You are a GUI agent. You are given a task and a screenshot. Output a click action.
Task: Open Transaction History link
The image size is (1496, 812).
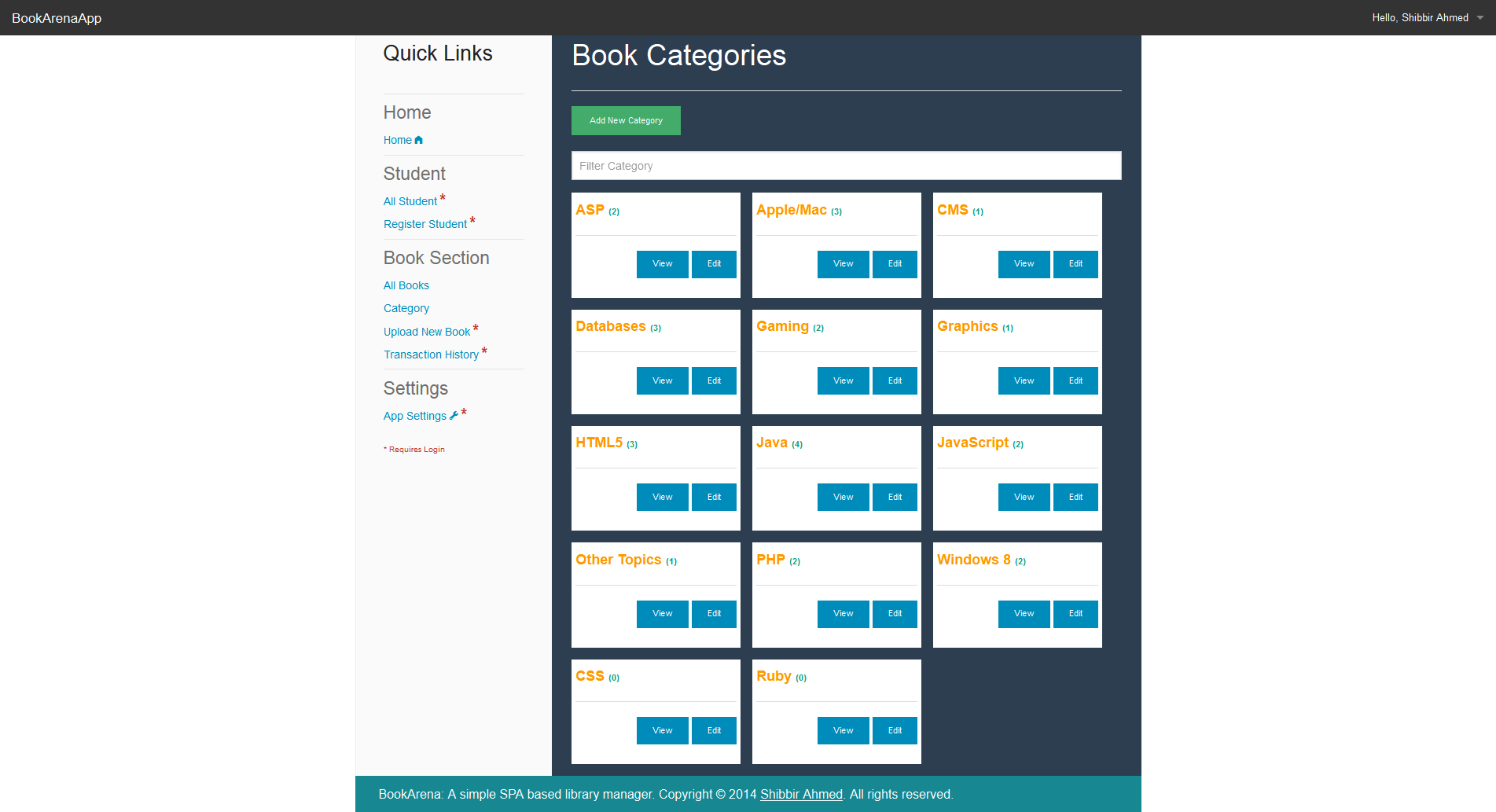coord(431,355)
